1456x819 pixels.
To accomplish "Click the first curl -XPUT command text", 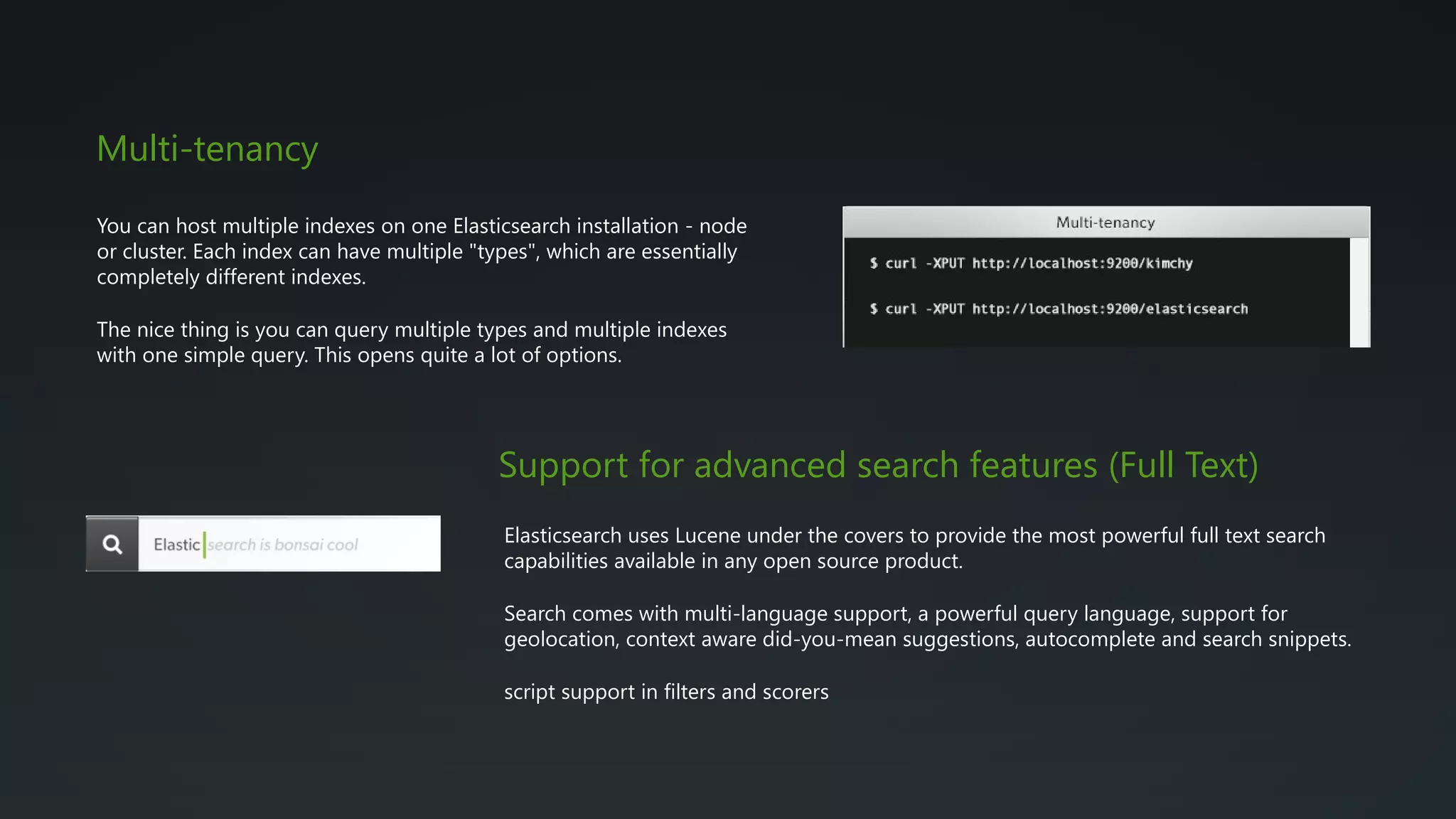I will 925,264.
